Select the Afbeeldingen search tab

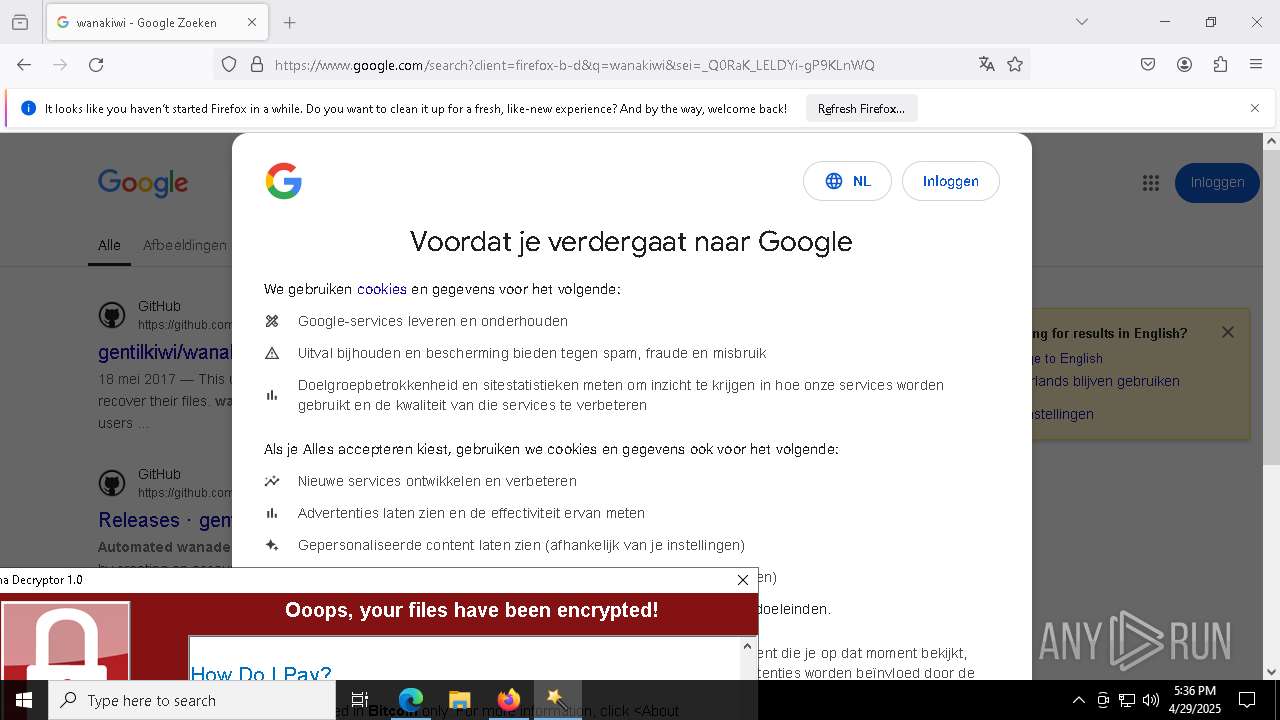pos(185,245)
